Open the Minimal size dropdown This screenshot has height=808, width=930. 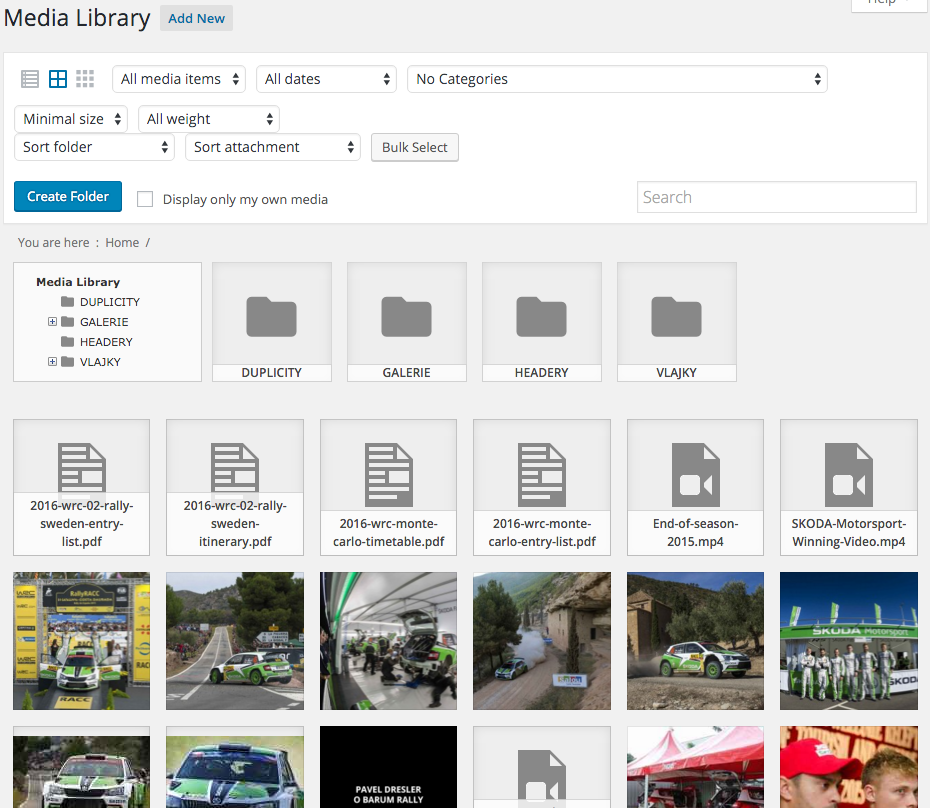click(x=71, y=119)
